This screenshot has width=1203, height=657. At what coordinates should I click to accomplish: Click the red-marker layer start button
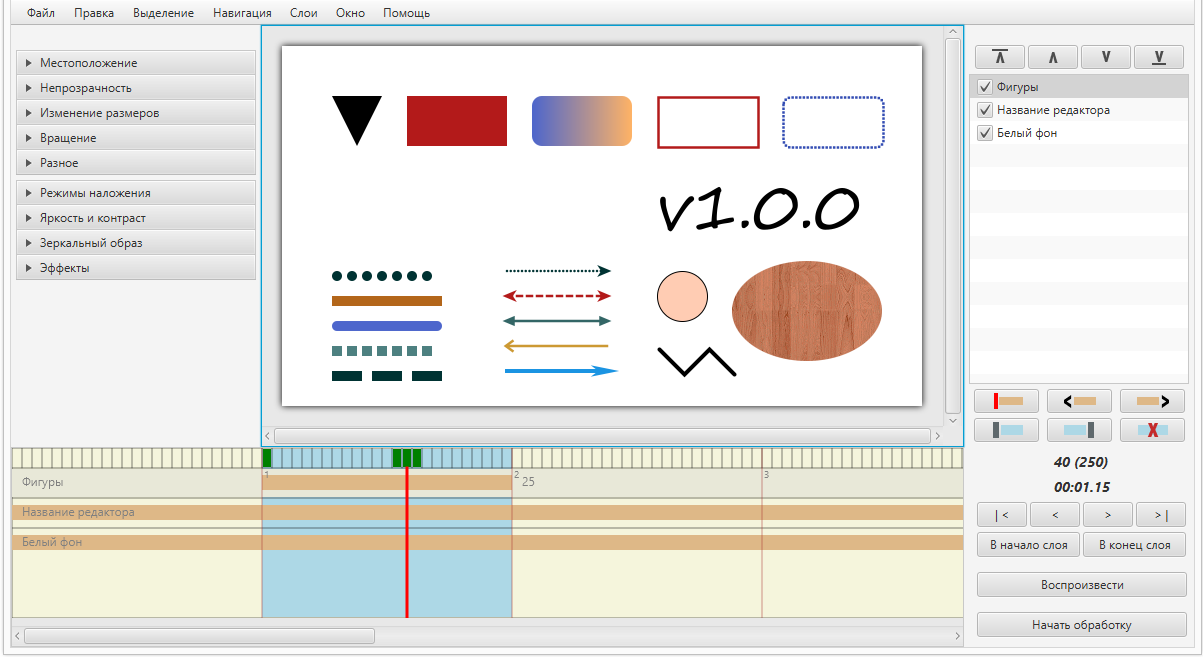point(1006,401)
